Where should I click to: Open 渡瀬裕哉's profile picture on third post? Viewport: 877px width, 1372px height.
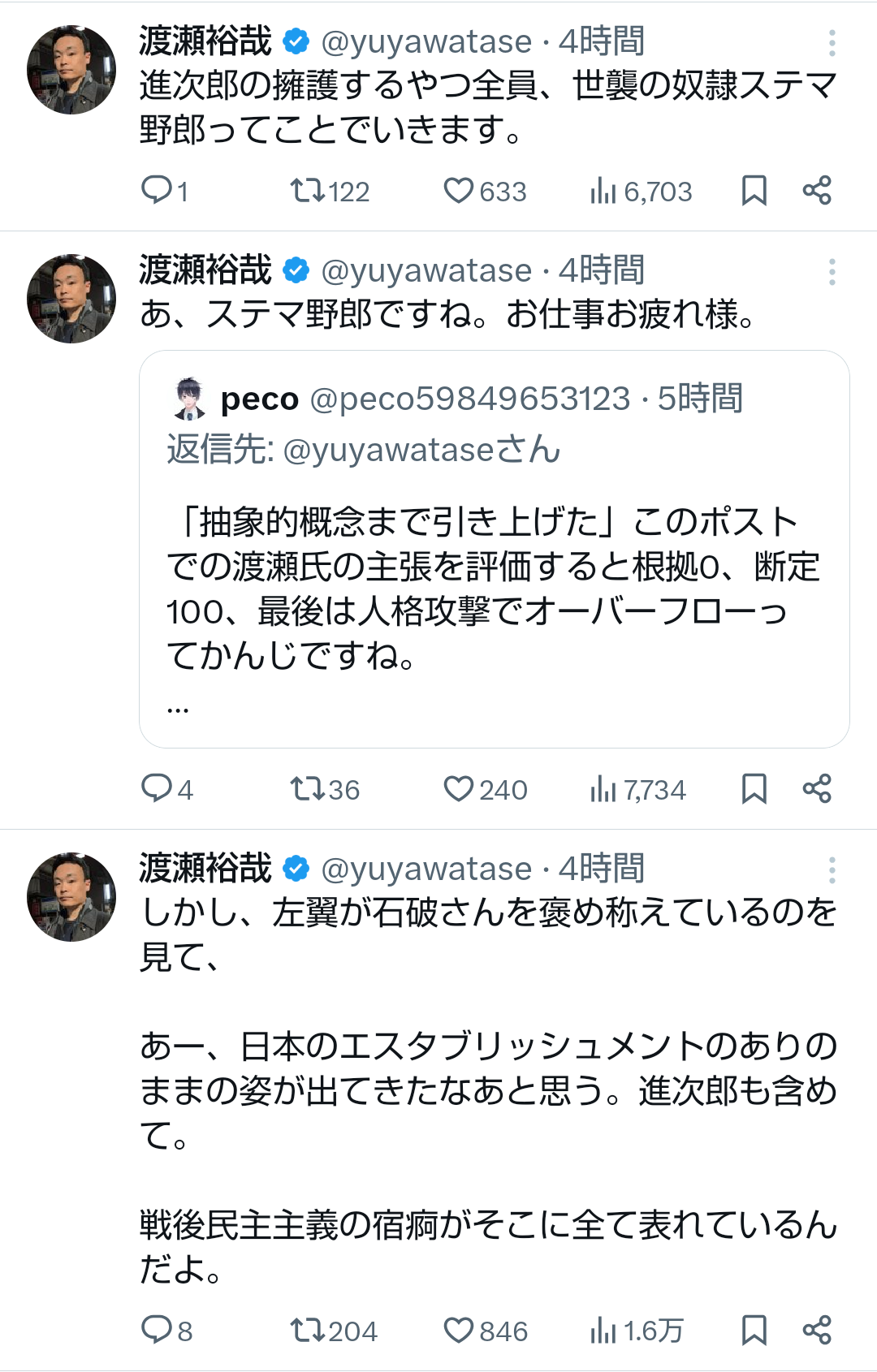[x=71, y=896]
